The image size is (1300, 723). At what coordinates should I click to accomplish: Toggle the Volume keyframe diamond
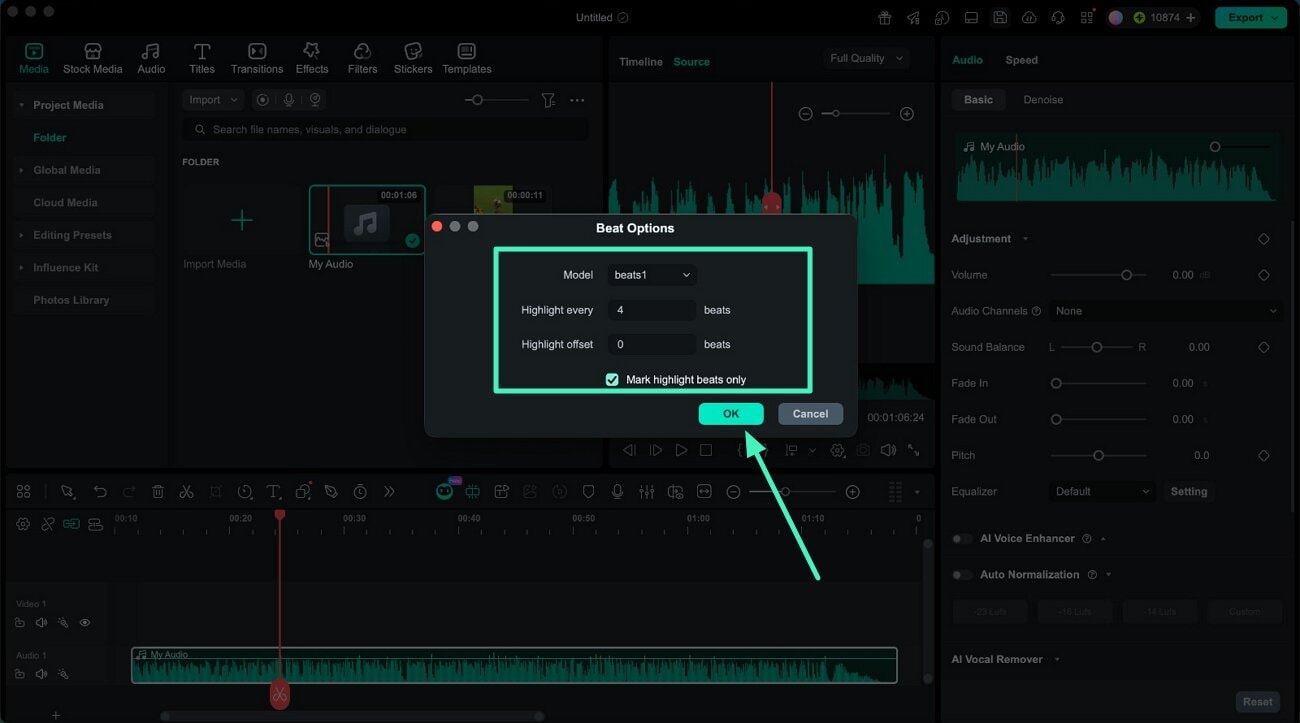pyautogui.click(x=1263, y=275)
